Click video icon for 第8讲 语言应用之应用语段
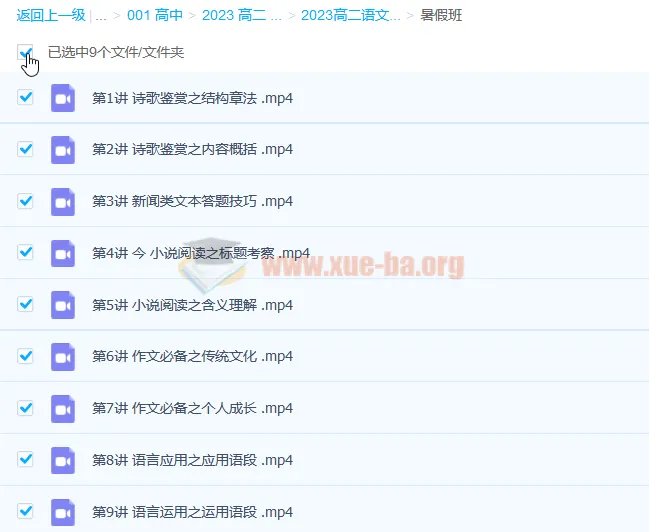Viewport: 649px width, 532px height. tap(63, 460)
